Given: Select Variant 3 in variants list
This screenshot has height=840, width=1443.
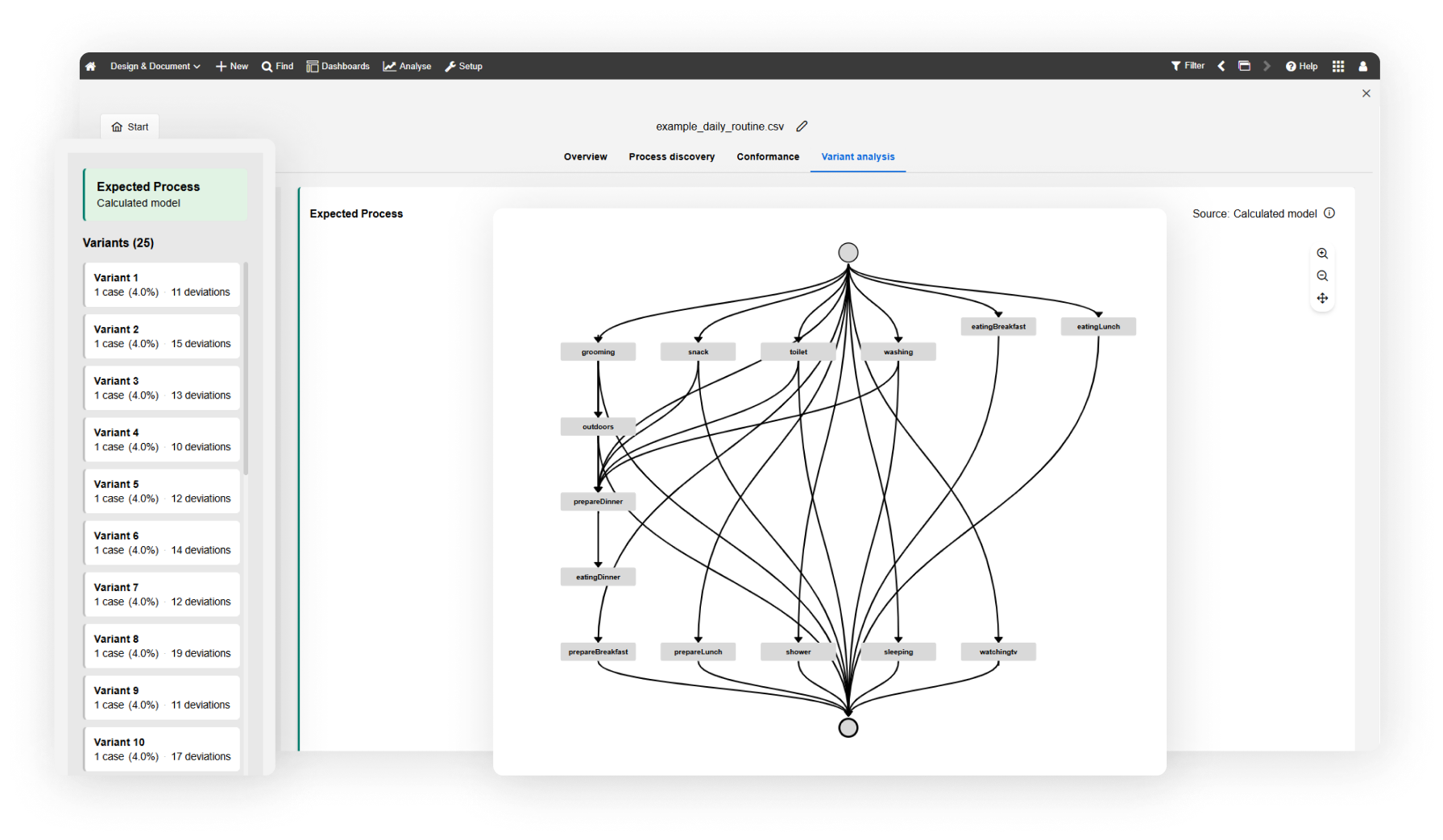Looking at the screenshot, I should 162,388.
